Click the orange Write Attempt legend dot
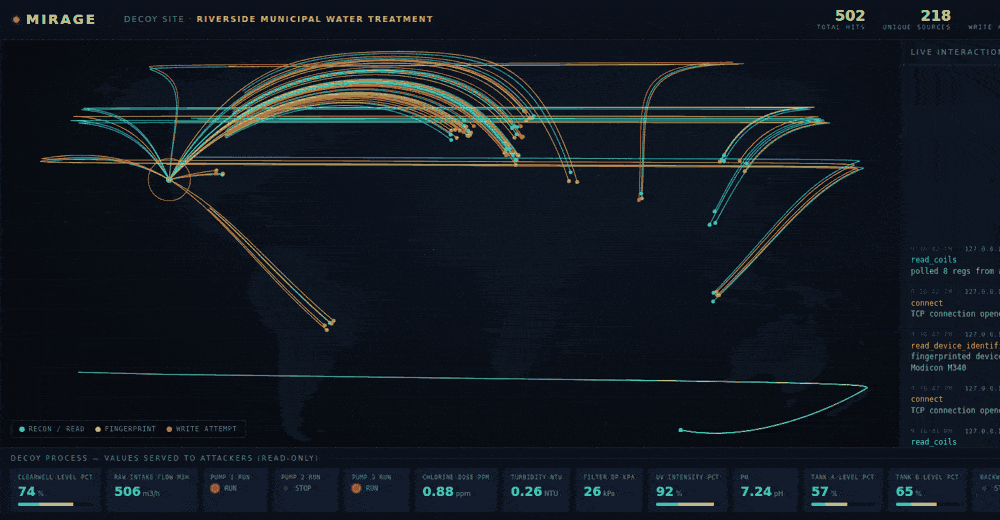1000x520 pixels. pyautogui.click(x=169, y=429)
